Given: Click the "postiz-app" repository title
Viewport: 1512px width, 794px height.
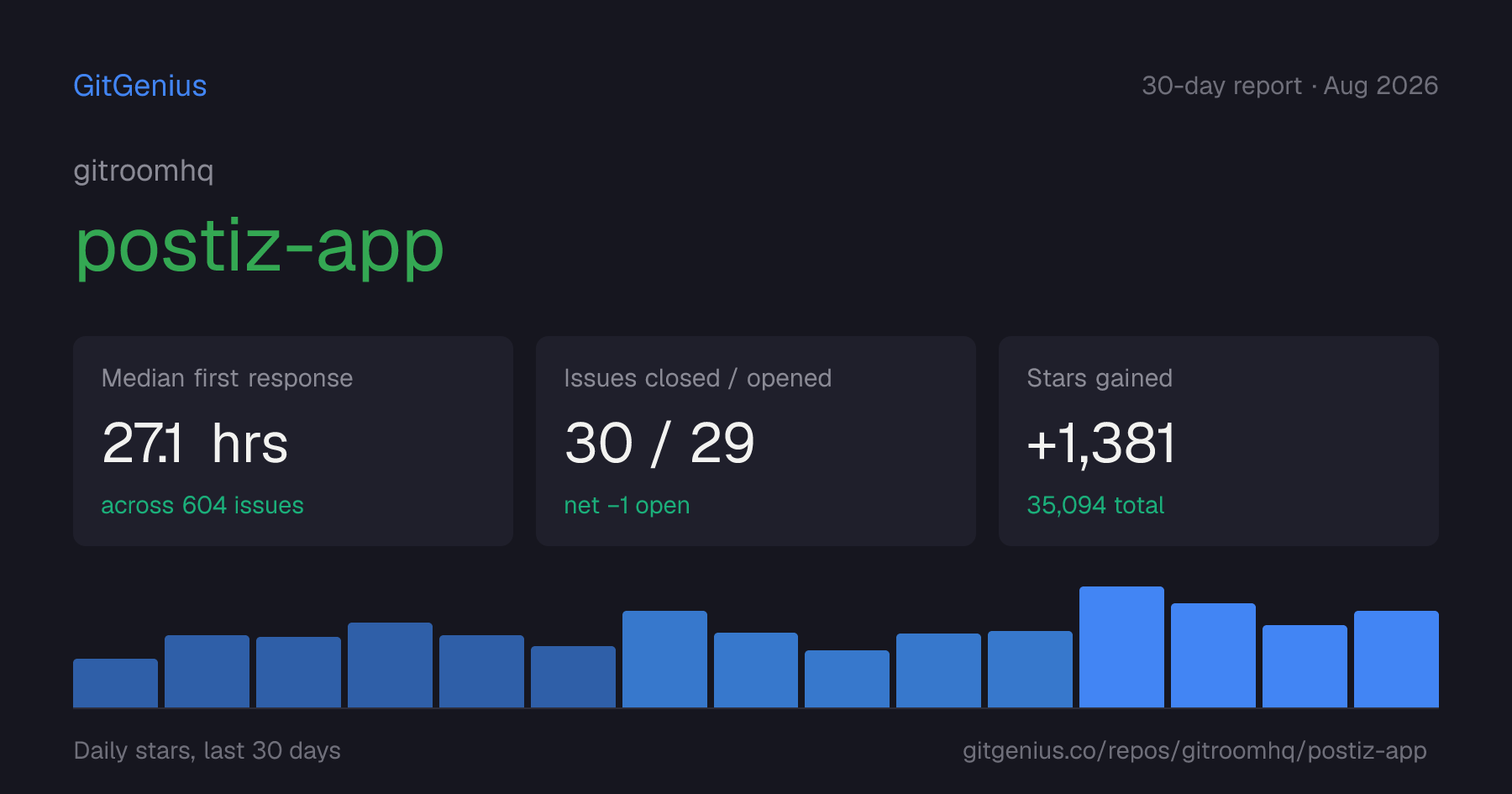Looking at the screenshot, I should [259, 247].
